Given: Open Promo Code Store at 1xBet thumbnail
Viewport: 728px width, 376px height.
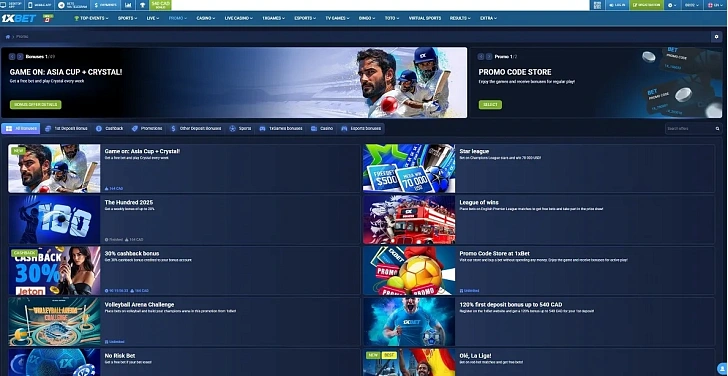Looking at the screenshot, I should [x=409, y=271].
